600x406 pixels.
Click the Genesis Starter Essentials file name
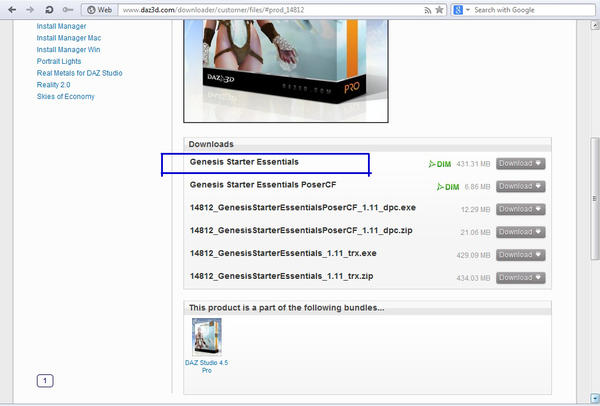click(x=244, y=162)
